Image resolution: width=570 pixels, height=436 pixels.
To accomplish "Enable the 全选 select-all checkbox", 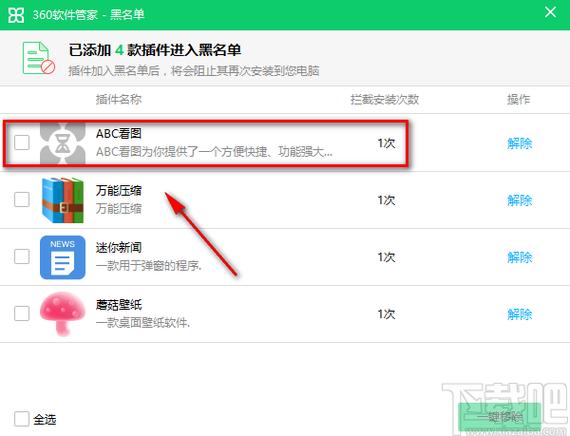I will (22, 419).
